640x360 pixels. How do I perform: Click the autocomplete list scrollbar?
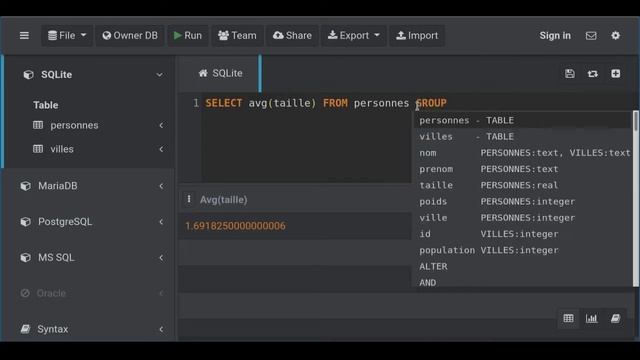point(636,121)
